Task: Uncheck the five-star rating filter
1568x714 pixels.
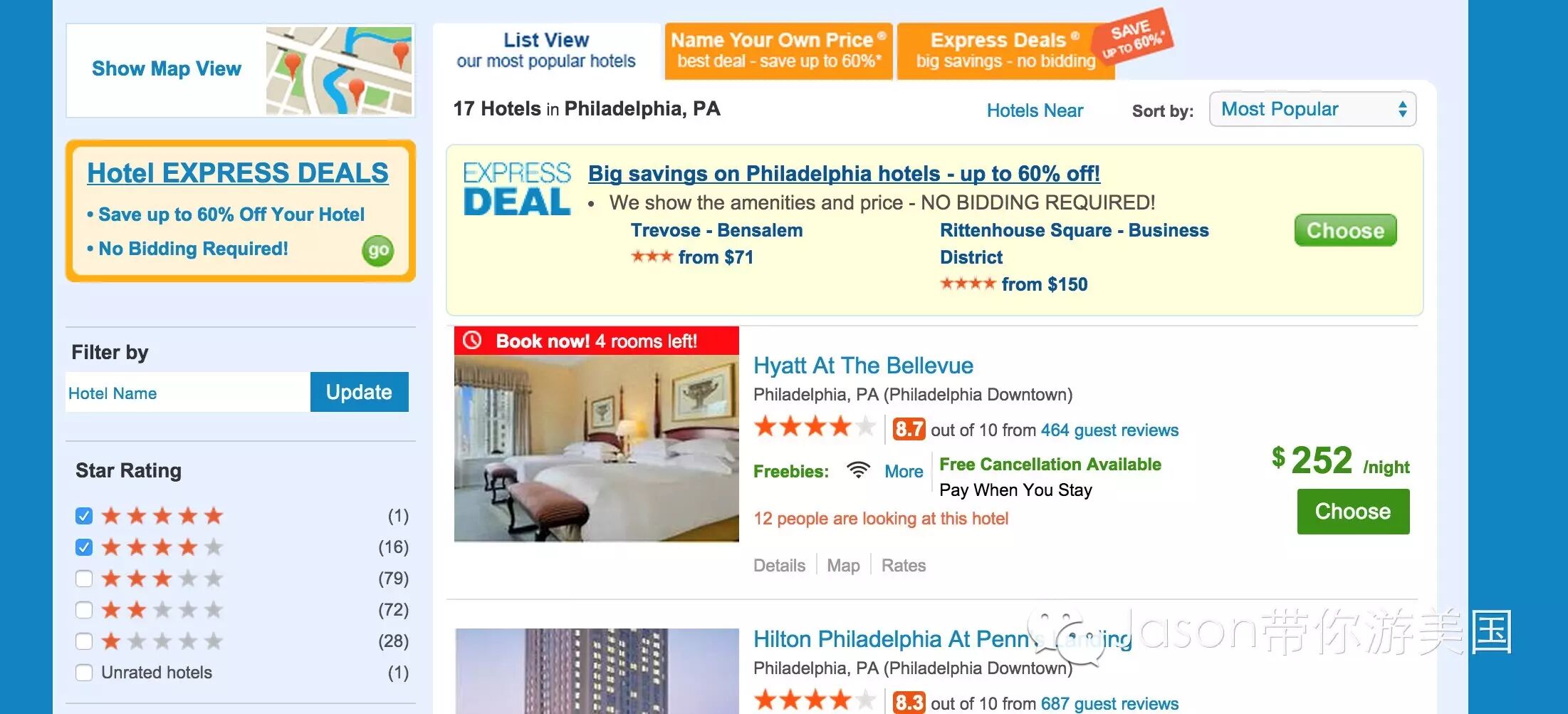Action: (84, 515)
